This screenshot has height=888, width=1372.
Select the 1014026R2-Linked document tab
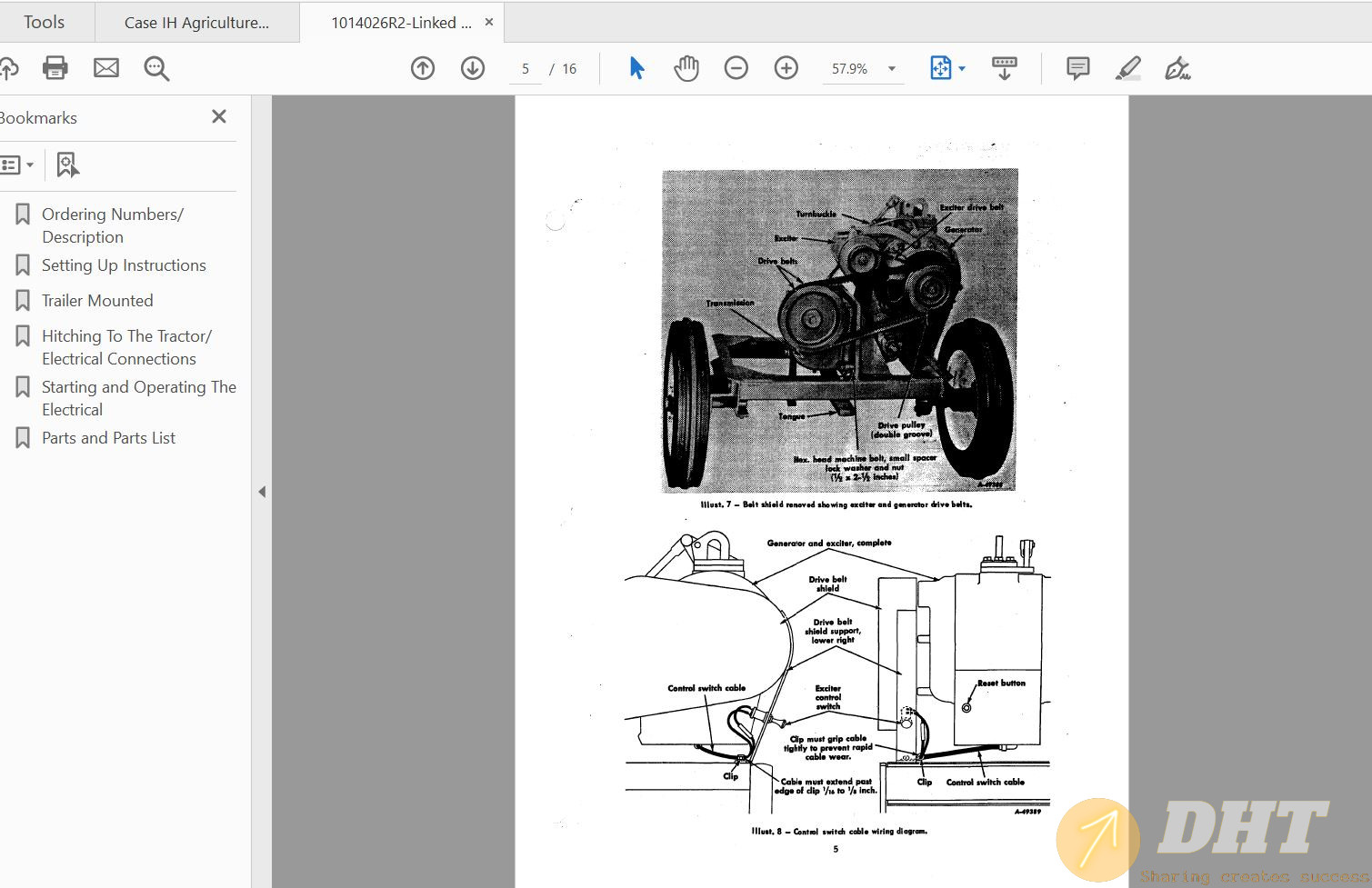pos(401,23)
